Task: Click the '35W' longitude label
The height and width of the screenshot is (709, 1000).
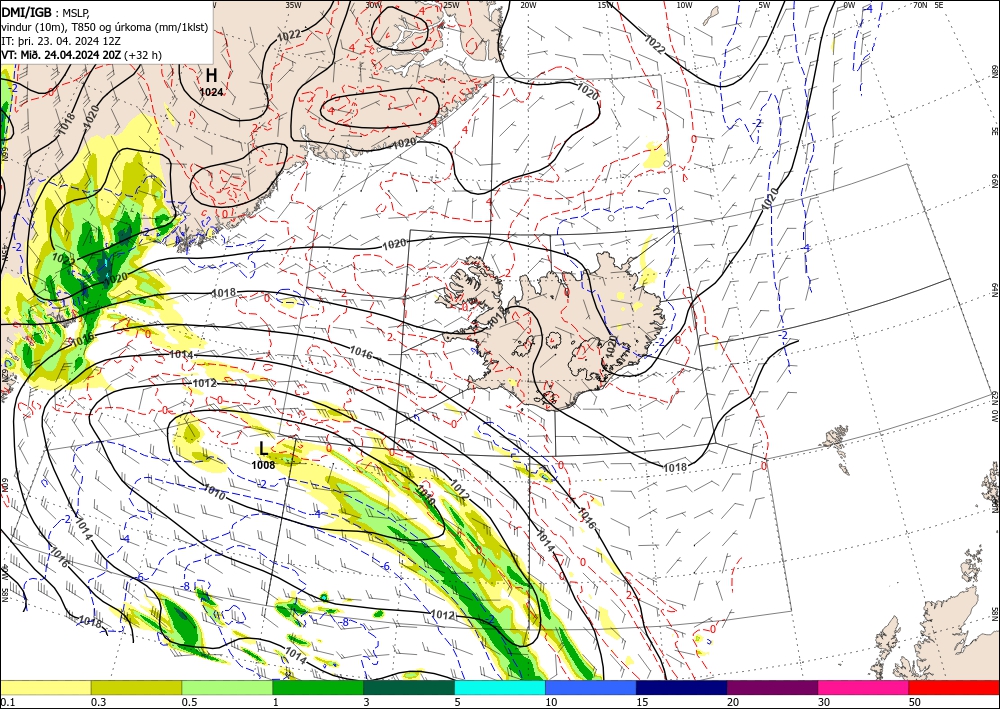Action: coord(293,5)
